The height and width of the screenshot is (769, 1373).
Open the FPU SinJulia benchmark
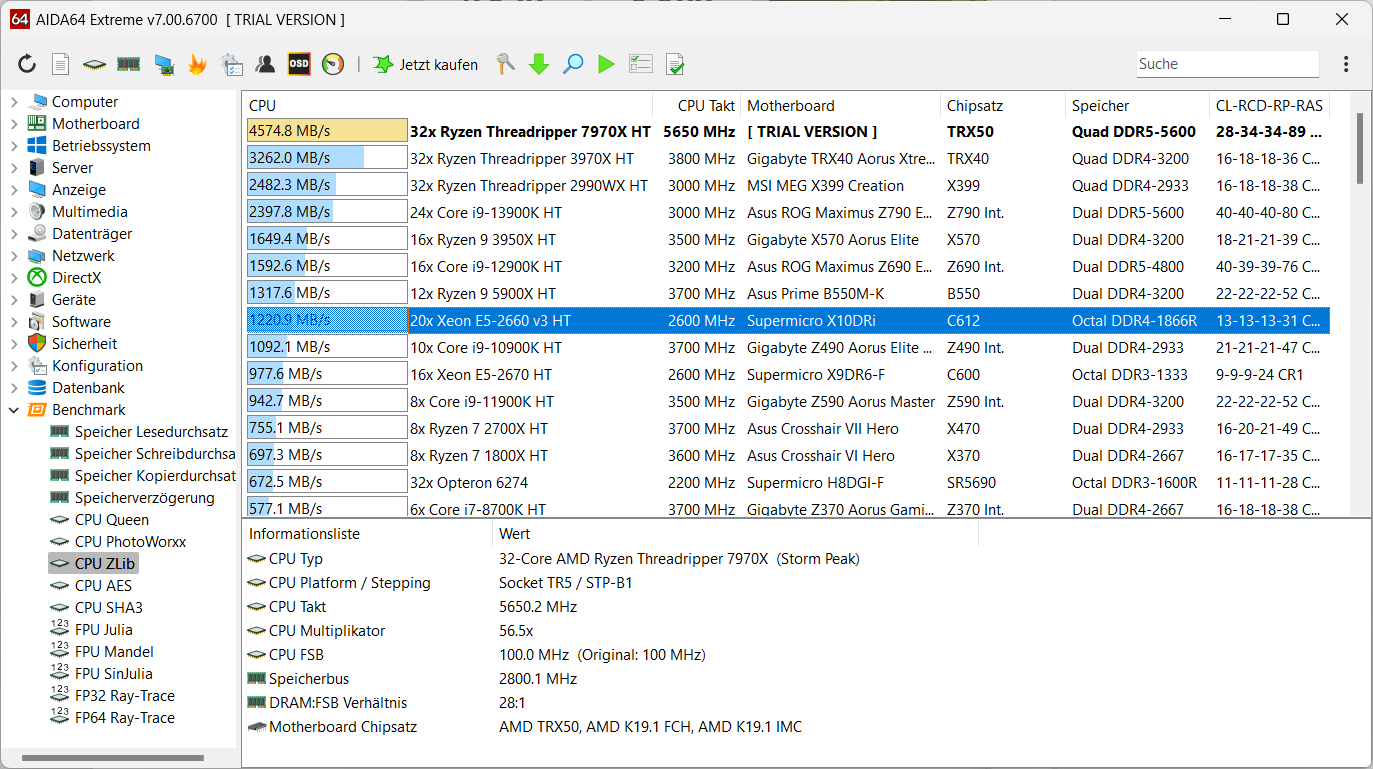(x=113, y=674)
